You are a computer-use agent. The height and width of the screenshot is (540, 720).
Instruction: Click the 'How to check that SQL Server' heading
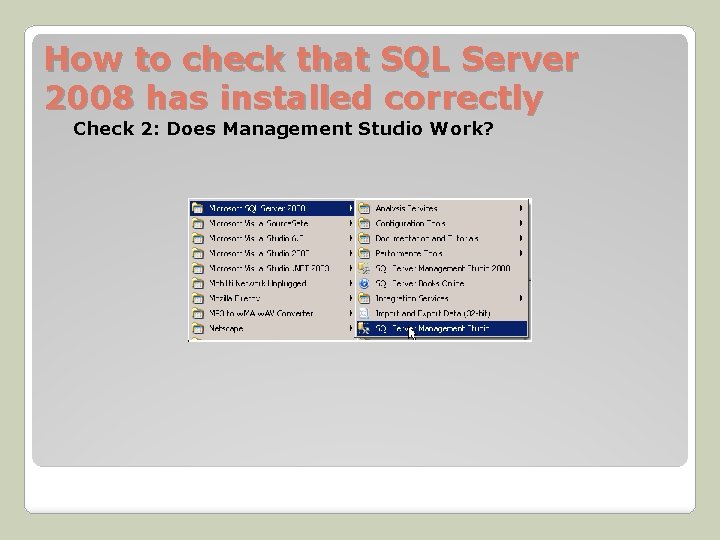tap(311, 59)
